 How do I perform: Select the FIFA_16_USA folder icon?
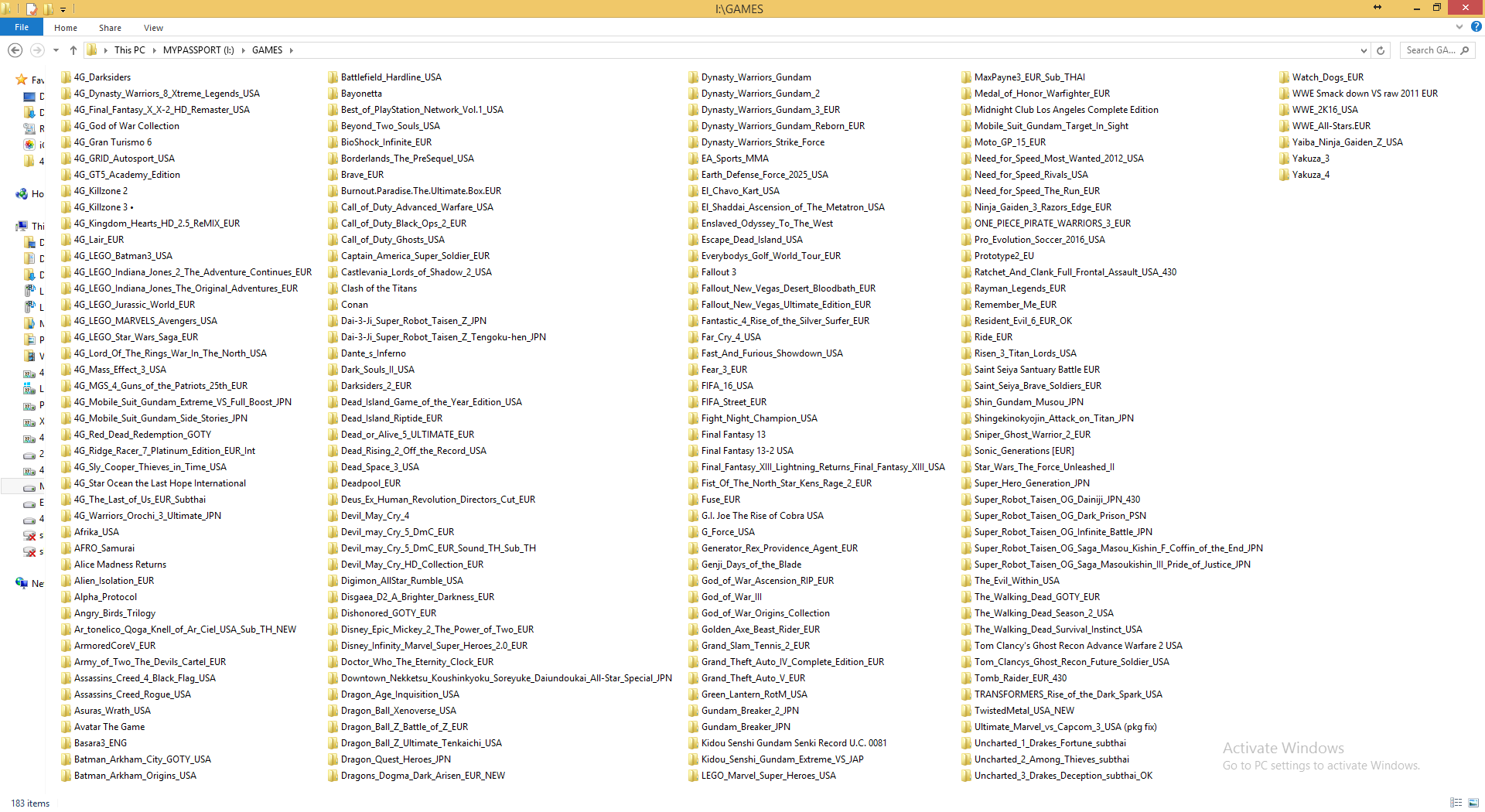(694, 386)
